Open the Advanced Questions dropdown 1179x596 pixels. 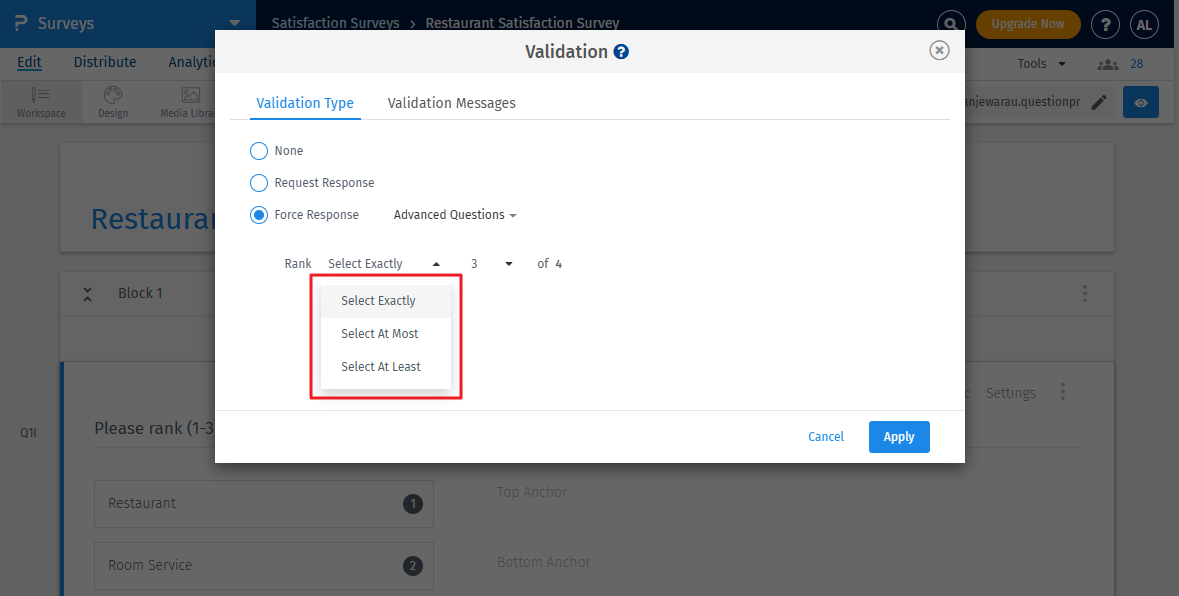[453, 214]
